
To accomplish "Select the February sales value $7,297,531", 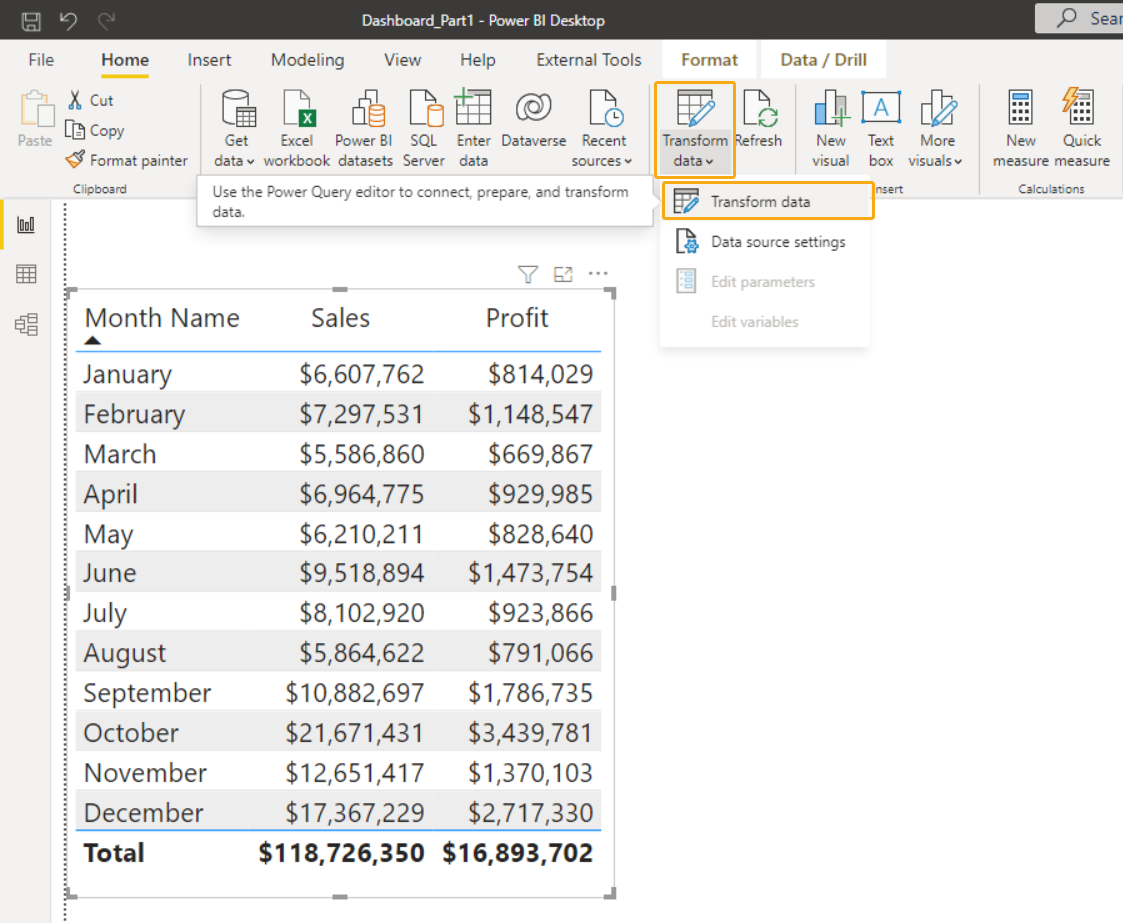I will click(362, 415).
